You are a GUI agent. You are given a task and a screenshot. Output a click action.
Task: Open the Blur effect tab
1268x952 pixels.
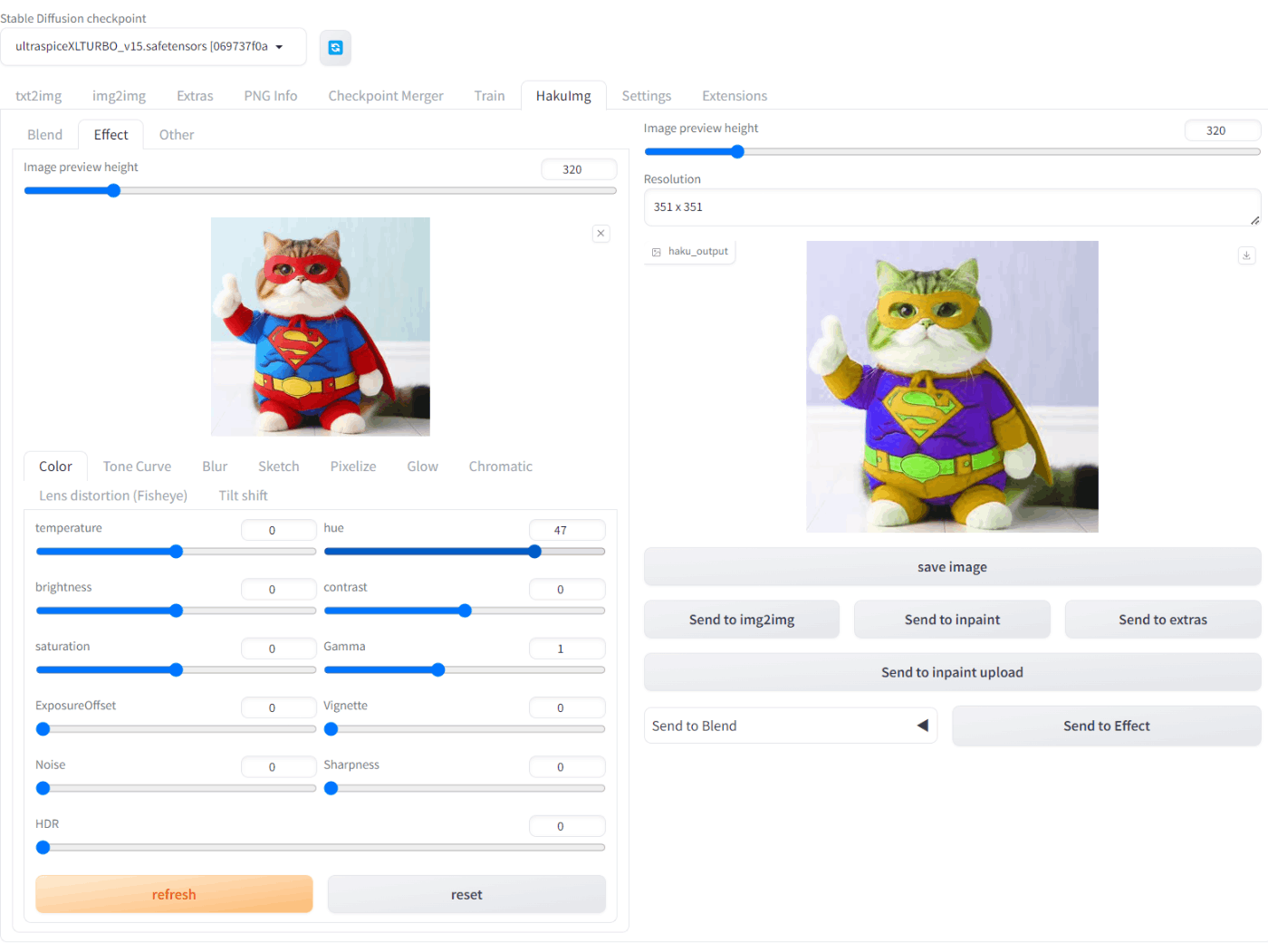click(x=215, y=466)
